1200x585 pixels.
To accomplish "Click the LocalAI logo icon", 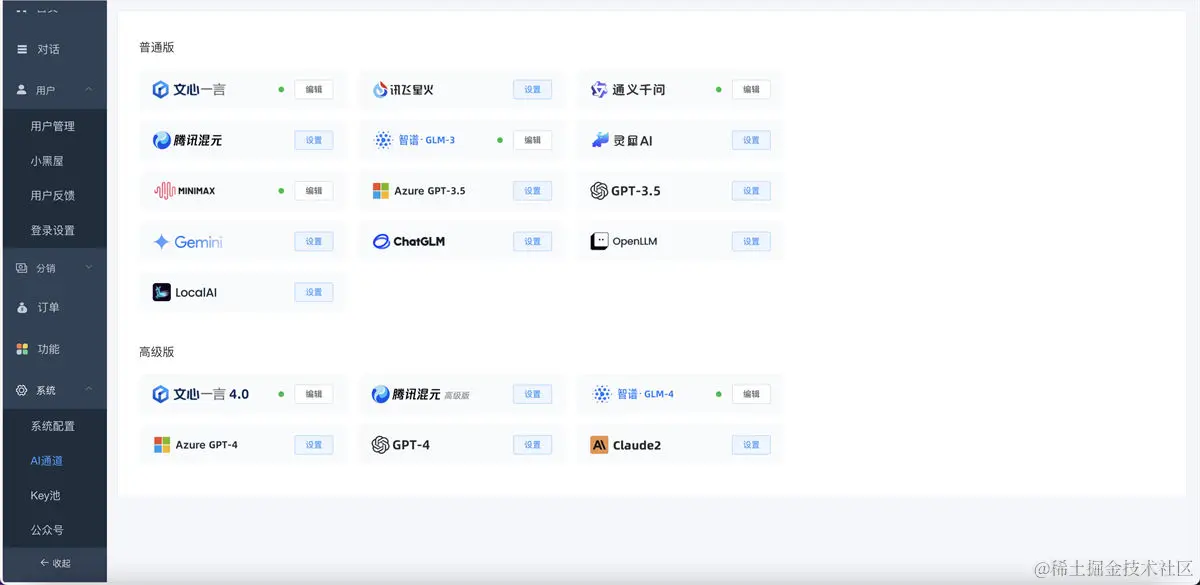I will coord(161,292).
